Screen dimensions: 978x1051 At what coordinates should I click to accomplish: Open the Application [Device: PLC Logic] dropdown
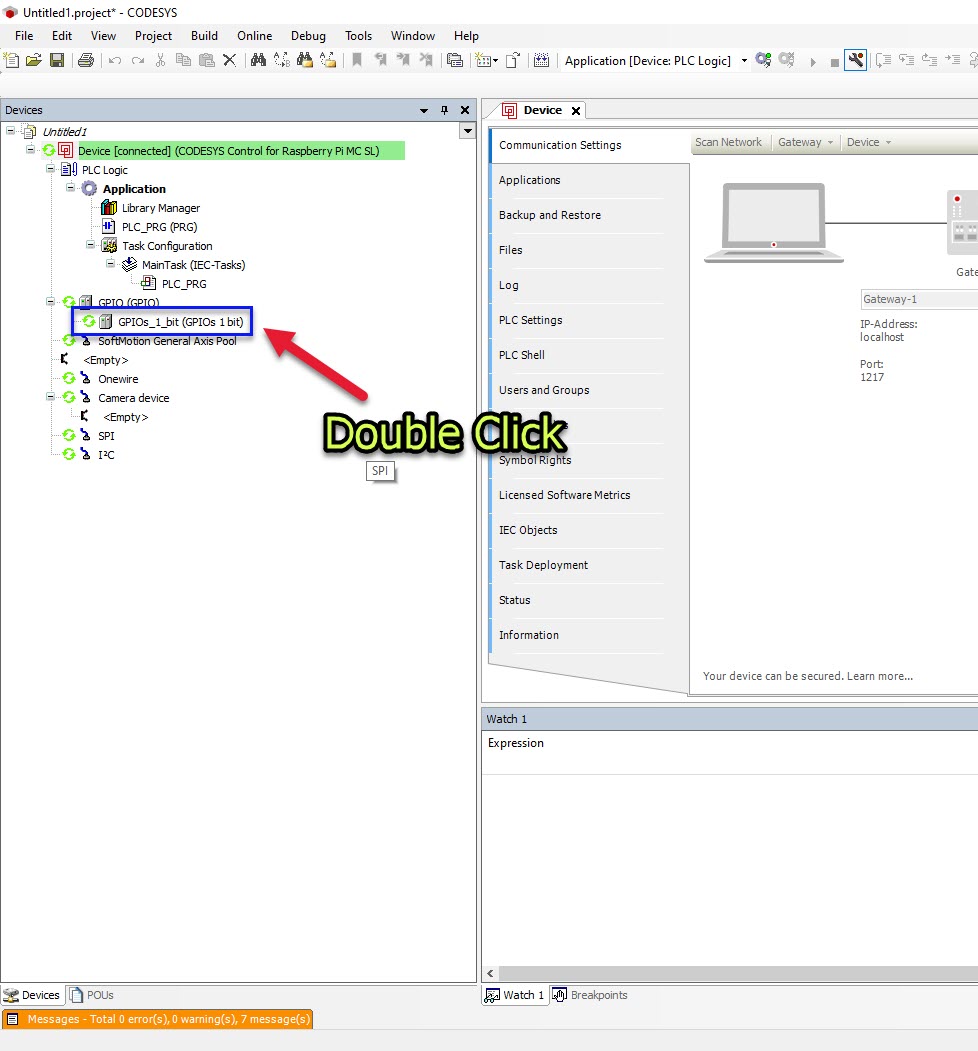point(744,60)
